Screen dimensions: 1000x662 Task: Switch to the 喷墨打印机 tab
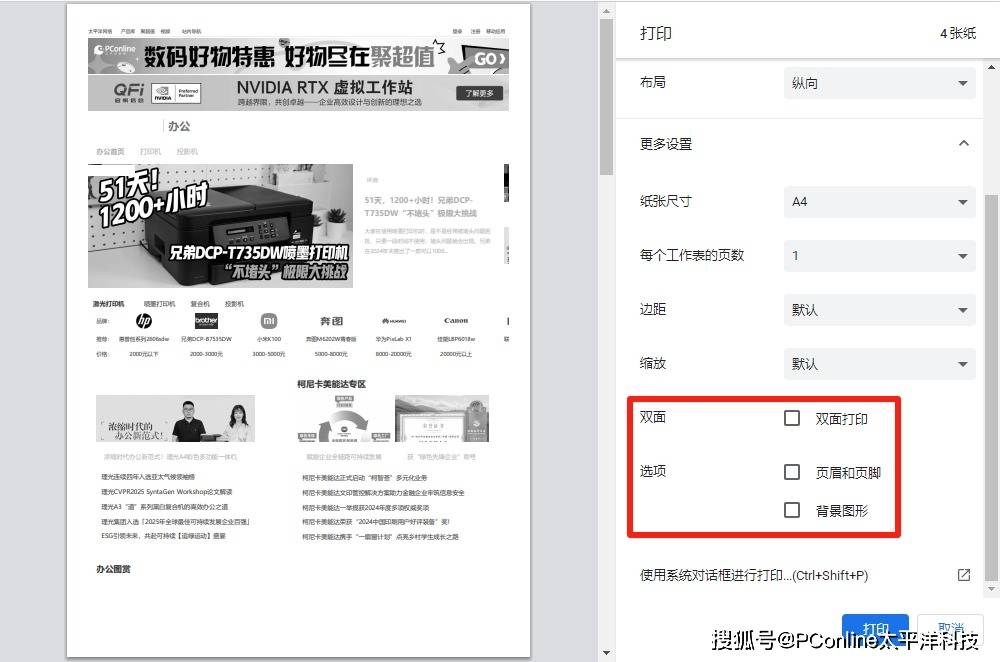point(159,303)
